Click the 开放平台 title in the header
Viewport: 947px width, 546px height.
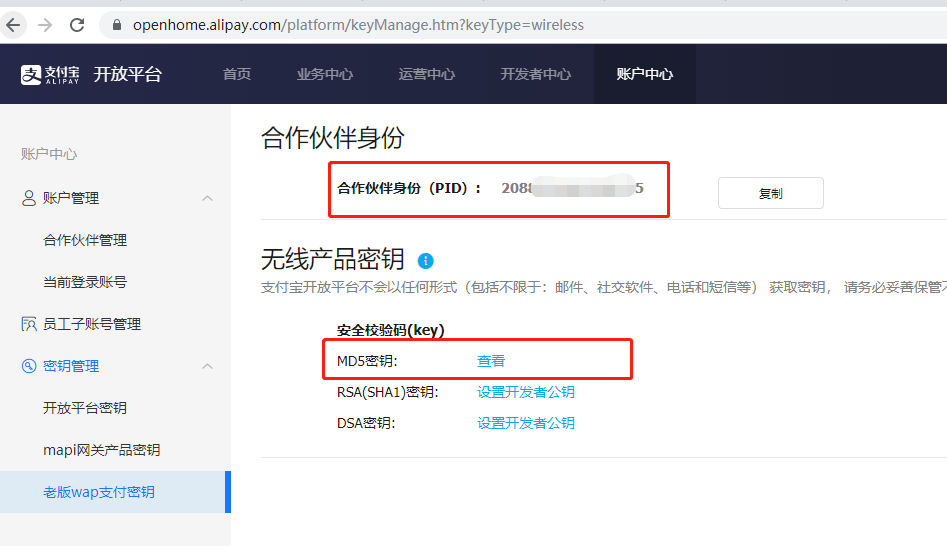pos(127,74)
